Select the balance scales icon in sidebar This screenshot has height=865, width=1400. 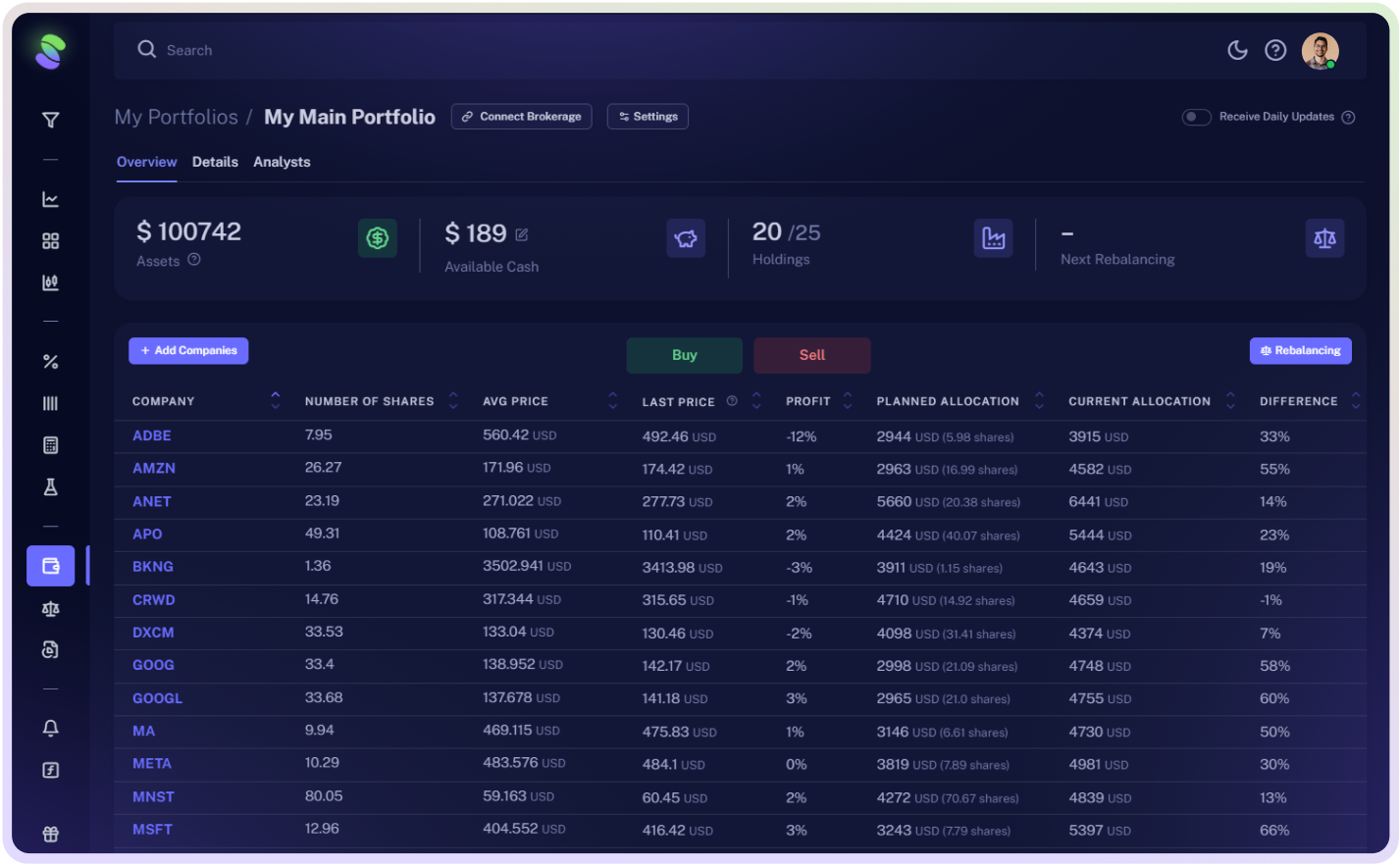(x=50, y=608)
